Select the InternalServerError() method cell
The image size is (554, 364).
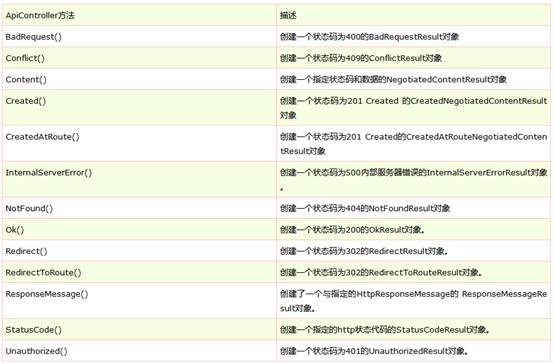pyautogui.click(x=140, y=180)
